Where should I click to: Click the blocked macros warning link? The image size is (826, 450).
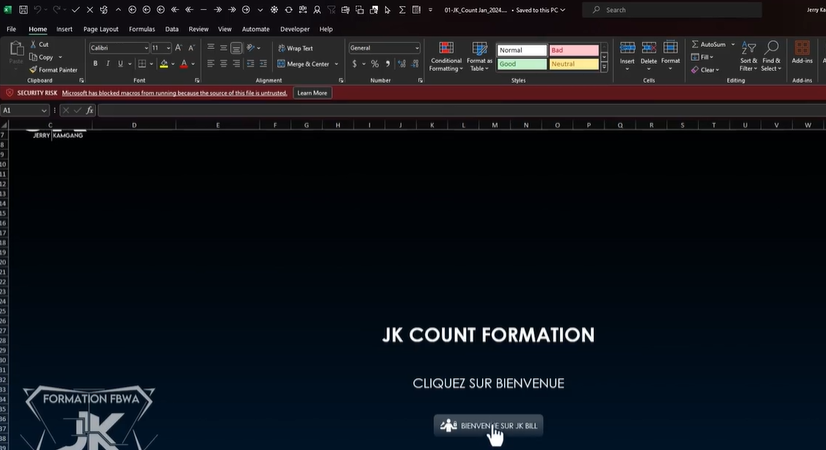coord(174,93)
